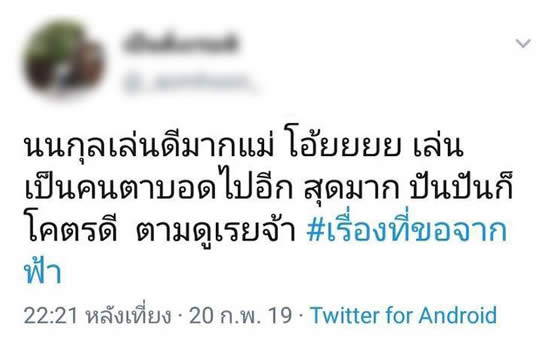Click the 22:21 หลังเที่ยง timestamp
This screenshot has width=555, height=360.
click(x=97, y=315)
